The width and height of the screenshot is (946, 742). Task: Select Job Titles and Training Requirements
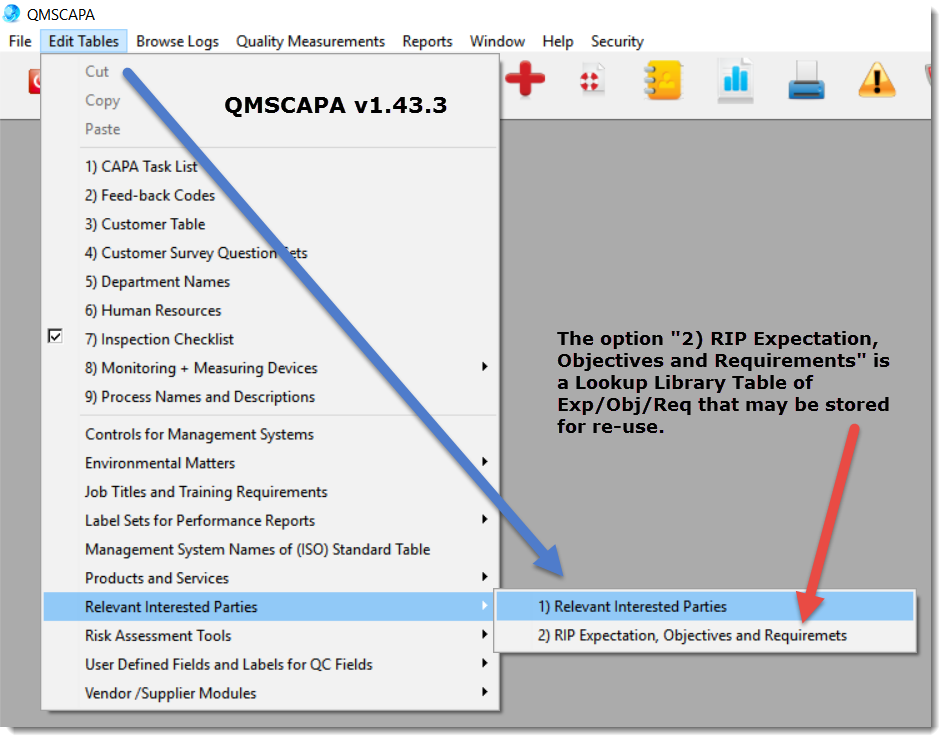coord(206,492)
